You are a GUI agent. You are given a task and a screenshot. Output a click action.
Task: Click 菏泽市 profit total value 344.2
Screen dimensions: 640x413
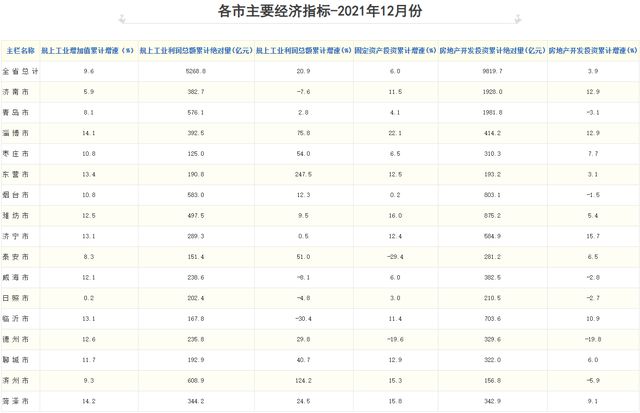196,401
